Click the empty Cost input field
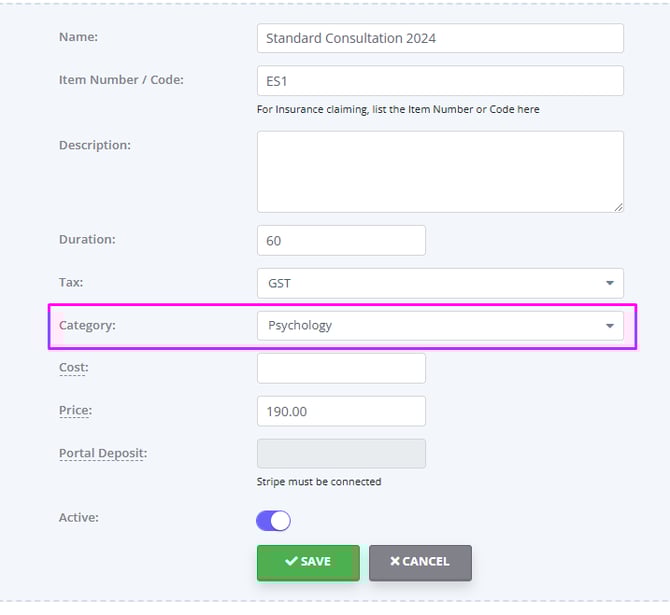The image size is (670, 615). [x=341, y=368]
